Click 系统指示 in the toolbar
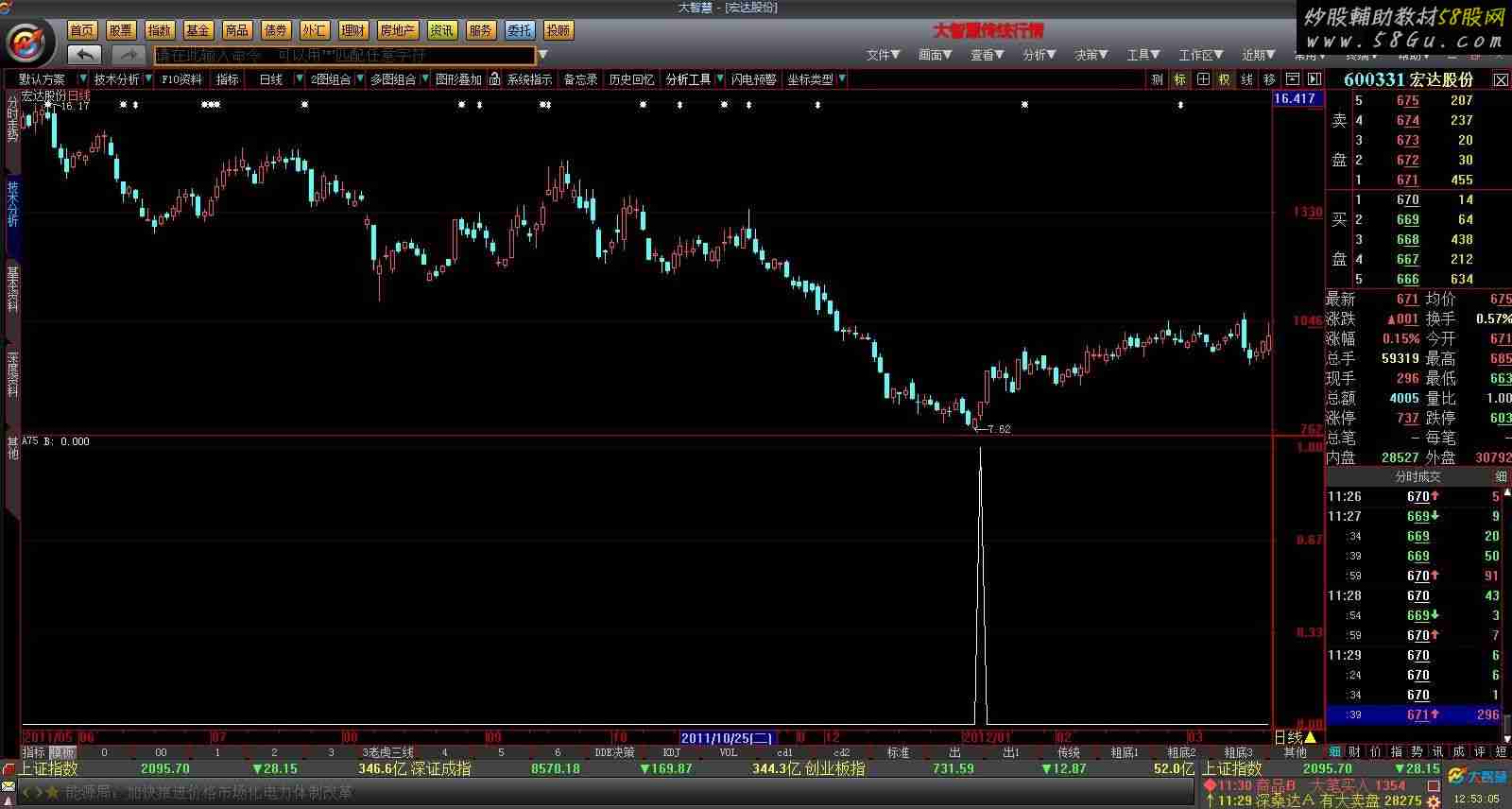Screen dimensions: 1512x809 529,79
